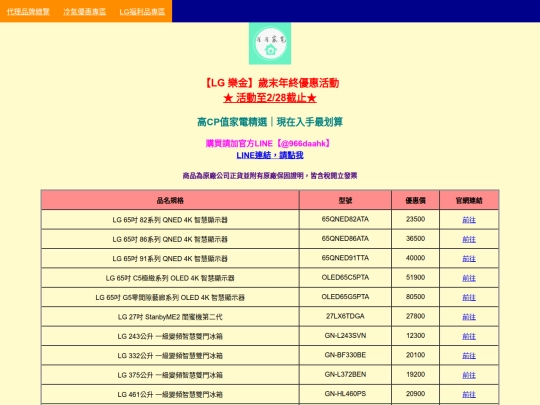Viewport: 540px width, 405px height.
Task: Click price 27800
Action: point(415,316)
